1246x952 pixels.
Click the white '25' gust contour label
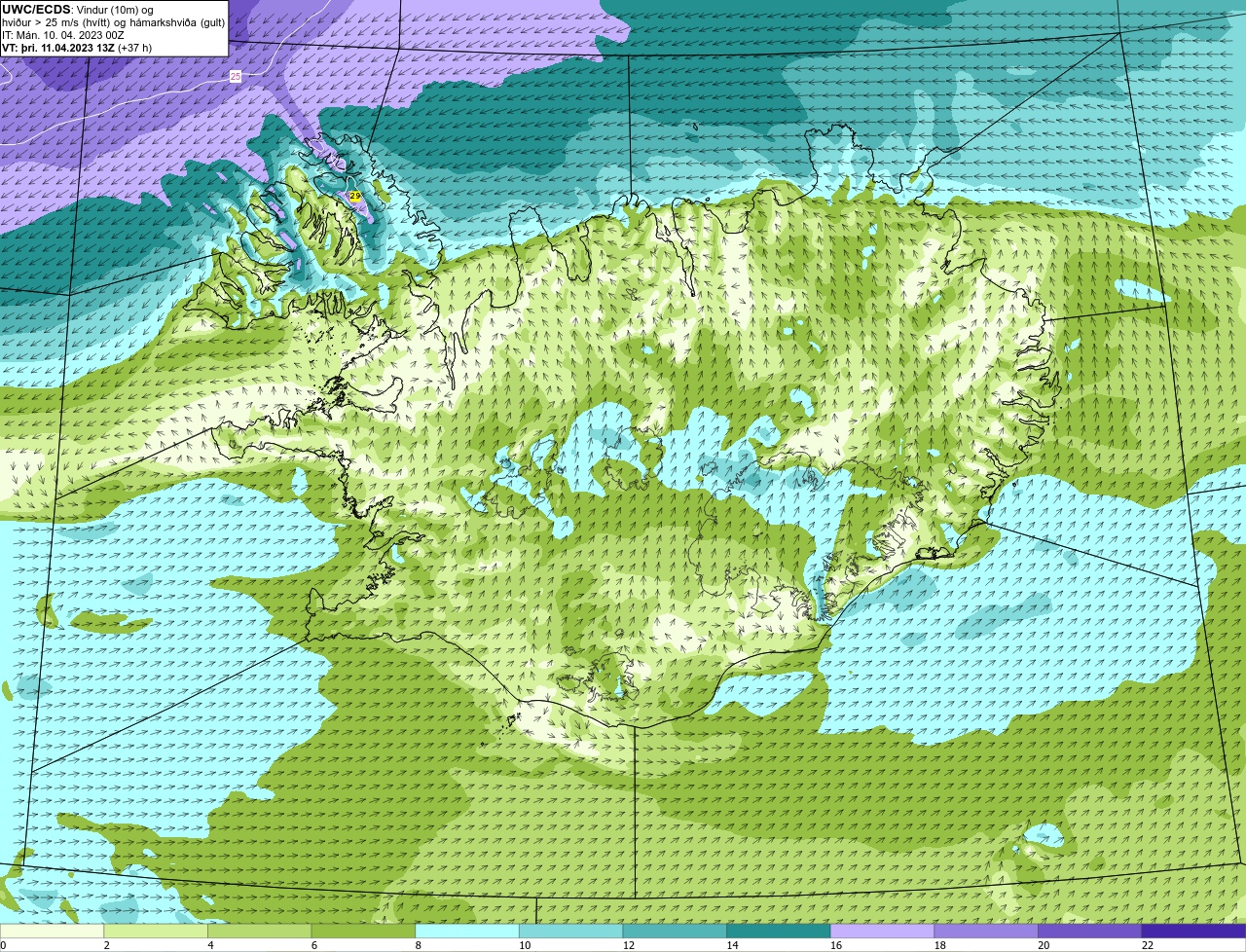[236, 76]
